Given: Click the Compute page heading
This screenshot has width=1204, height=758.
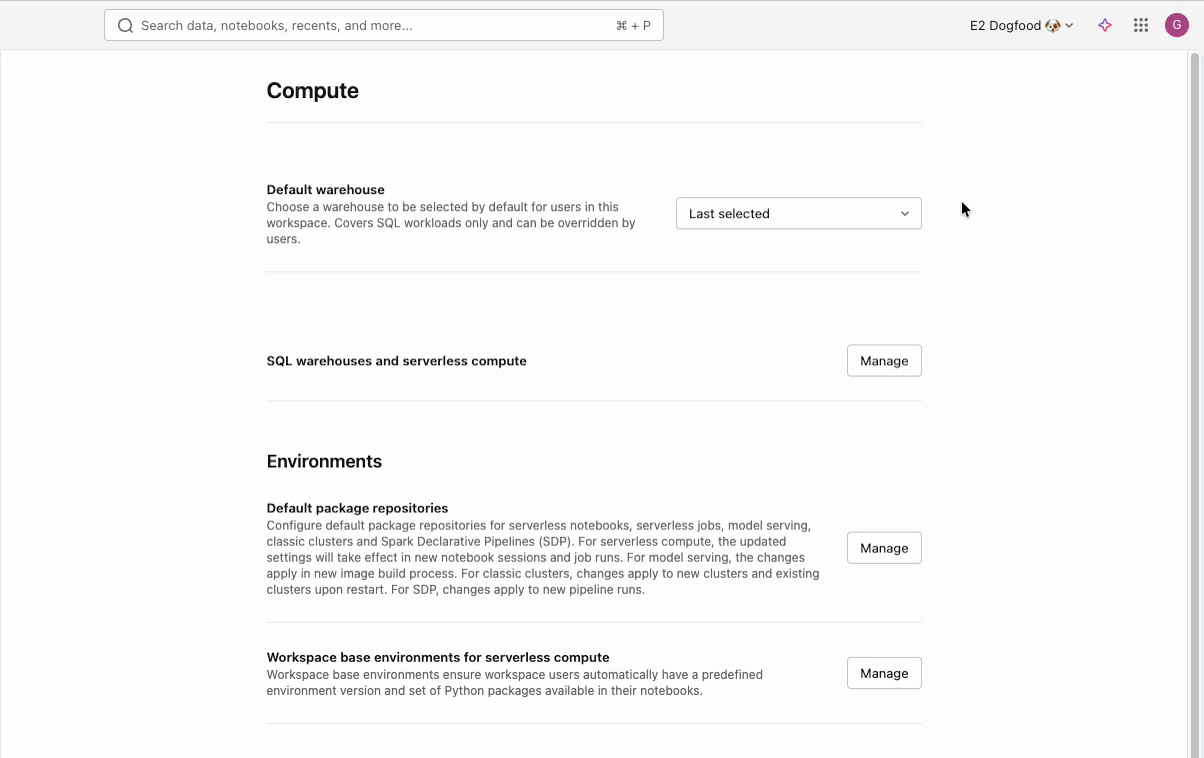Looking at the screenshot, I should pos(312,91).
